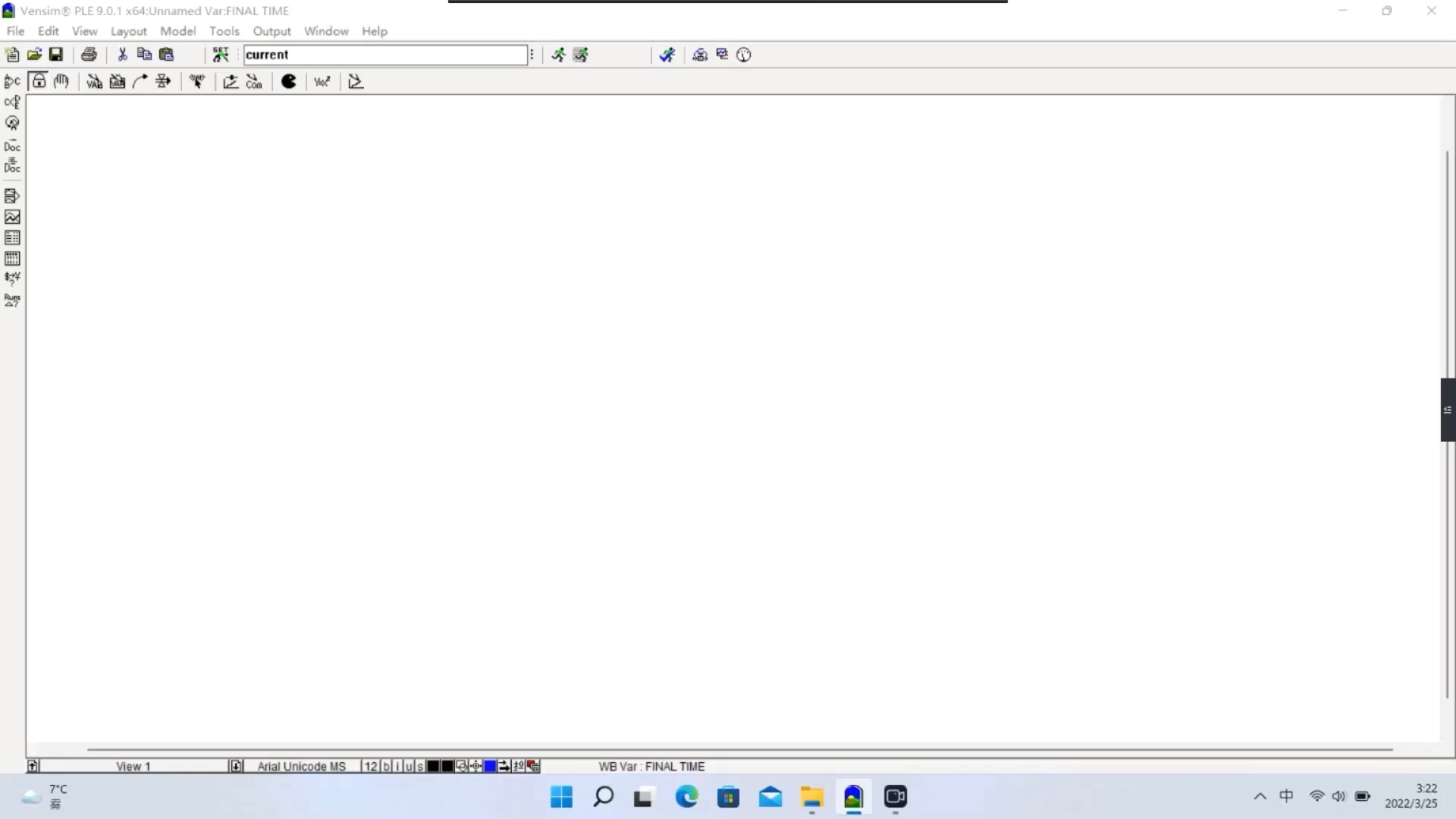Open the Simulation Setup (SET) tool
Image resolution: width=1456 pixels, height=819 pixels.
[x=221, y=55]
